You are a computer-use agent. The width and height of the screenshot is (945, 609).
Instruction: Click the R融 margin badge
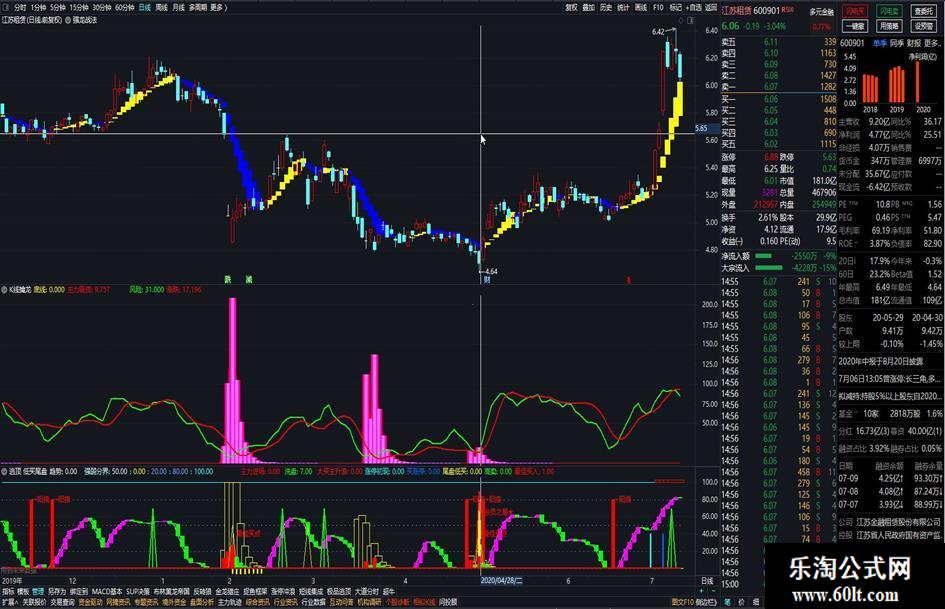coord(787,10)
